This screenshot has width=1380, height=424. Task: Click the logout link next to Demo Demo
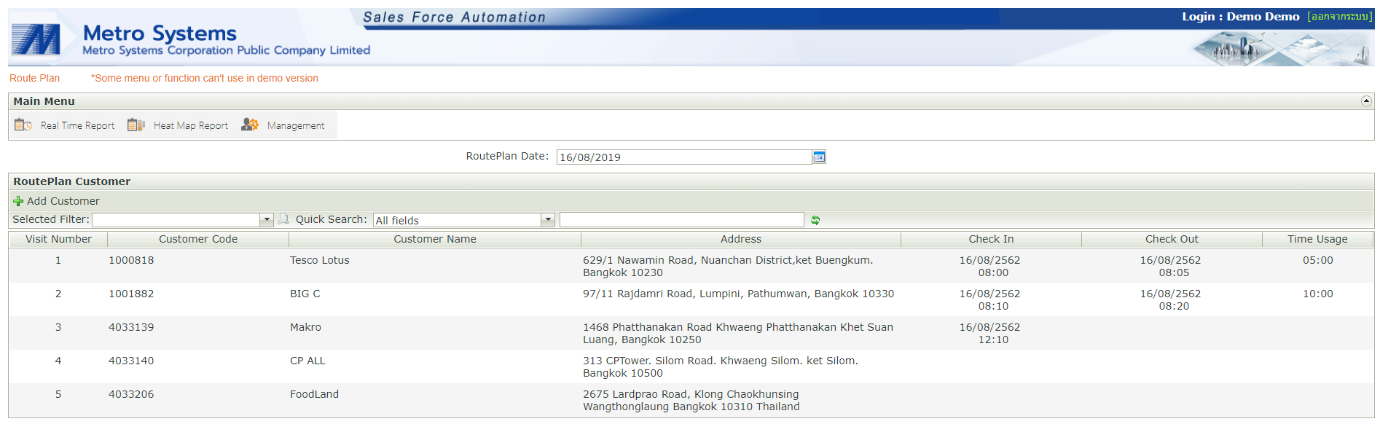pyautogui.click(x=1339, y=17)
